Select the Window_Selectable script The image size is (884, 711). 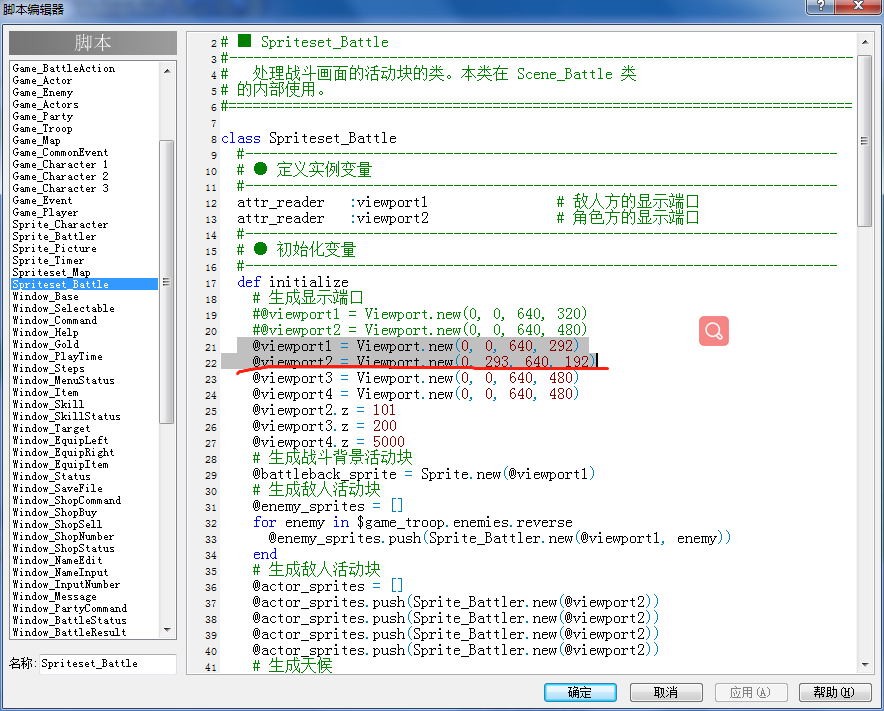[x=64, y=308]
